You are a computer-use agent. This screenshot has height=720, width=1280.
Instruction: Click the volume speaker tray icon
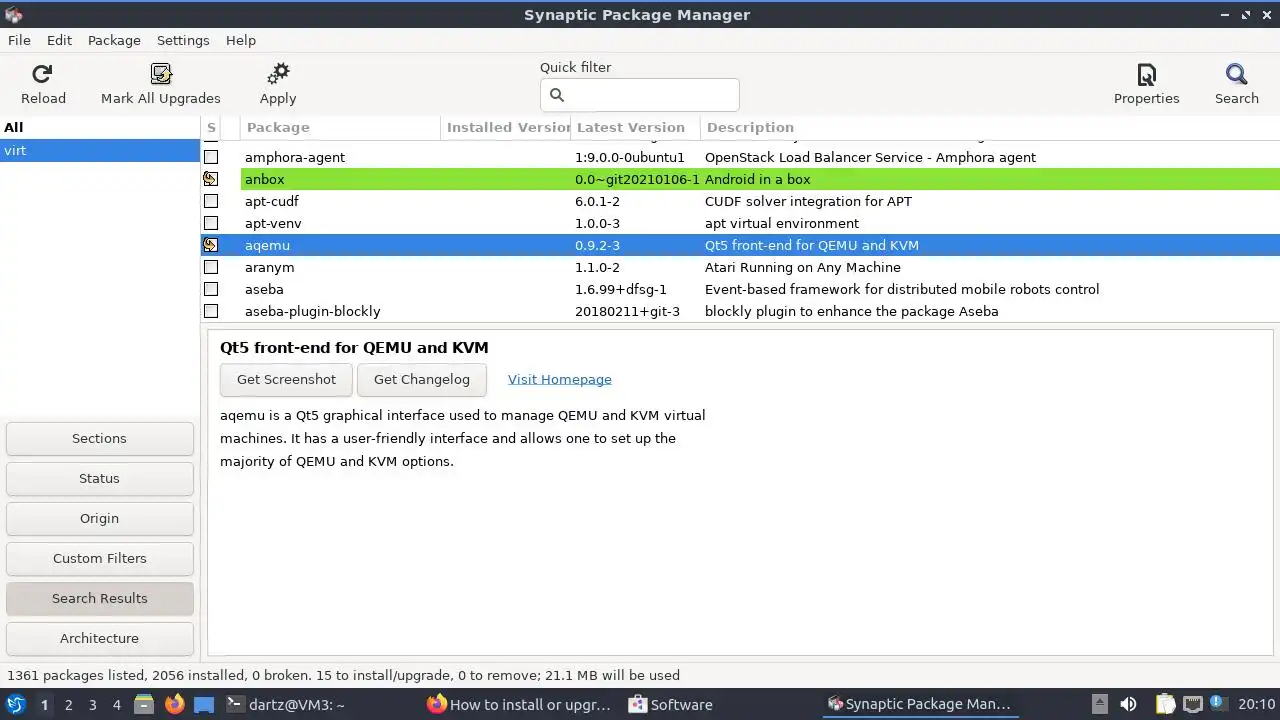click(x=1129, y=704)
